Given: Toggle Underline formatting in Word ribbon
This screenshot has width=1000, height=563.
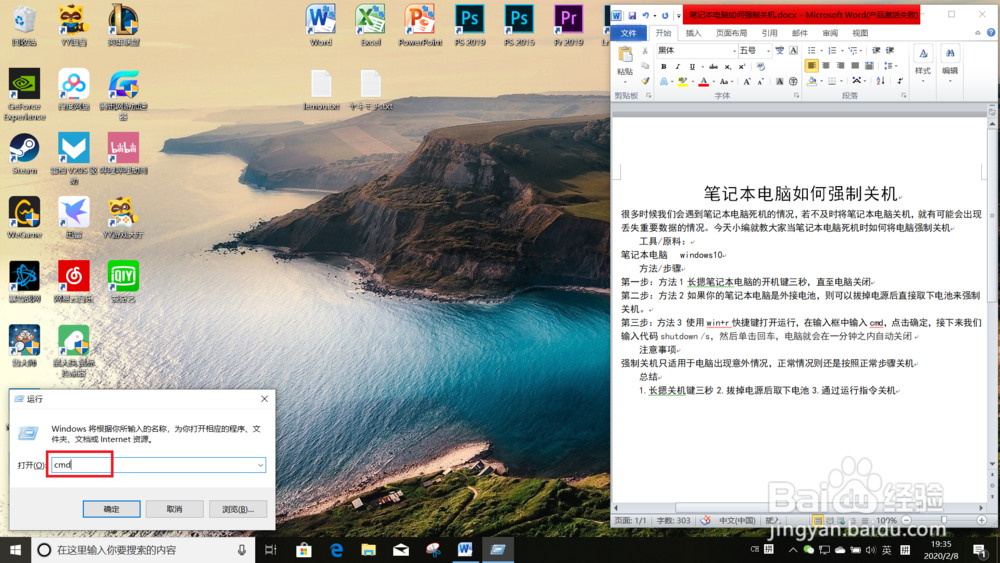Looking at the screenshot, I should 692,66.
